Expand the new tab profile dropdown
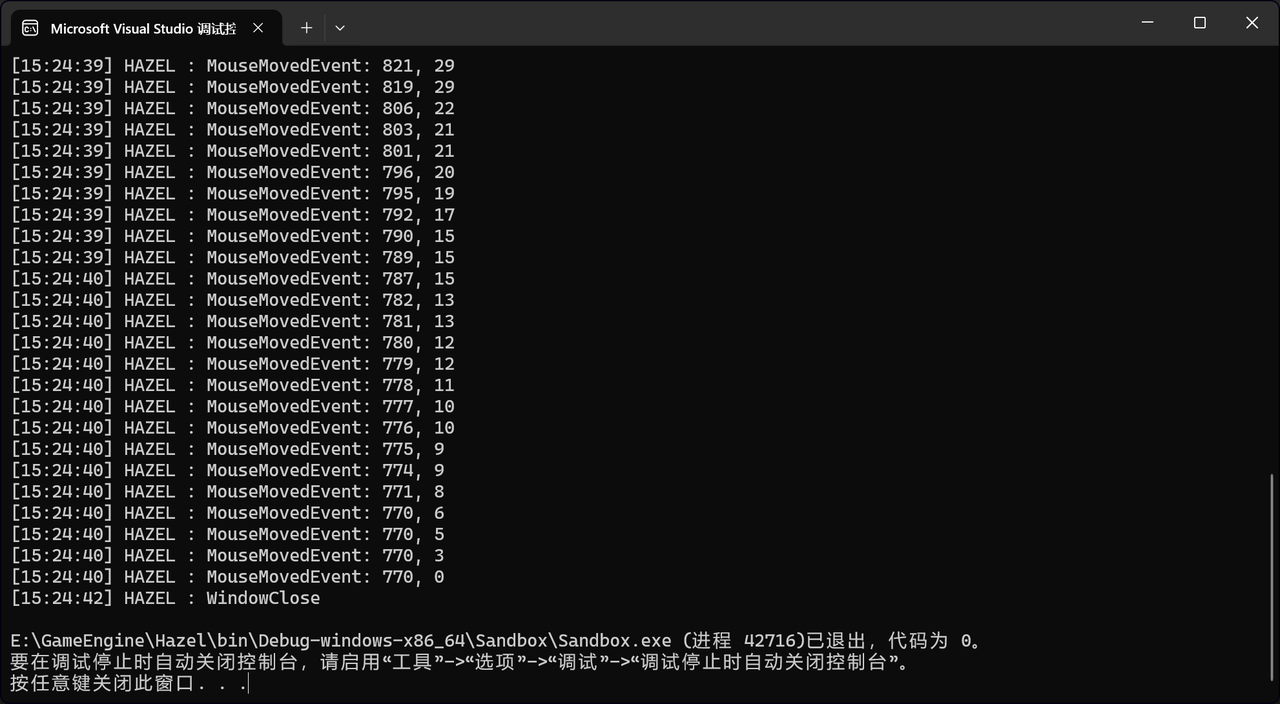 340,28
